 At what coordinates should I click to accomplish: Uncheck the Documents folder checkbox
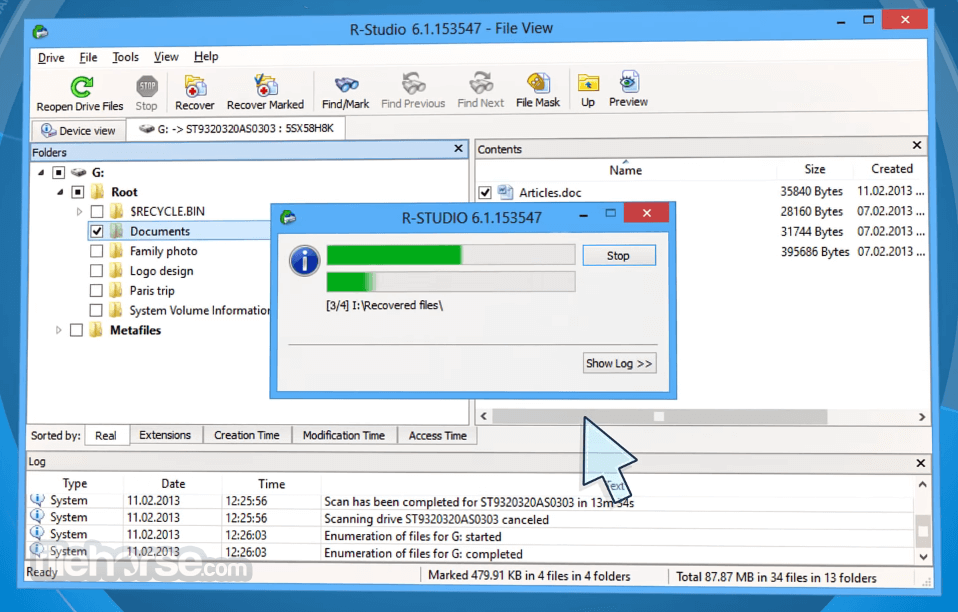coord(97,231)
